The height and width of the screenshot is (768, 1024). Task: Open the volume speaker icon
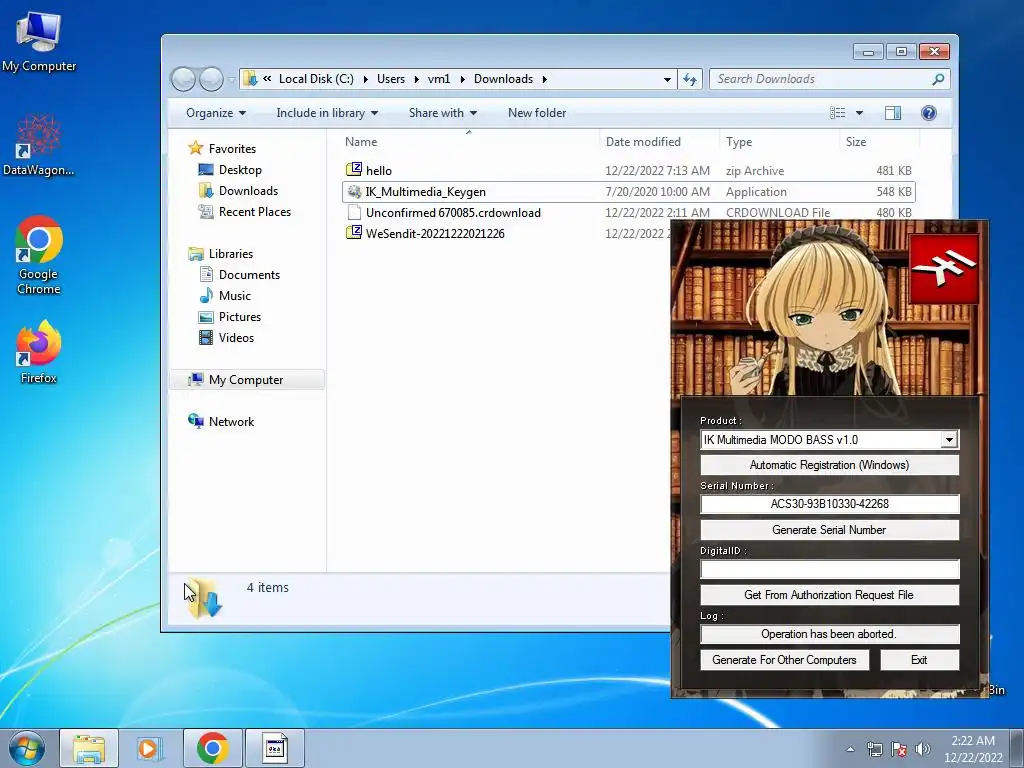[x=923, y=749]
